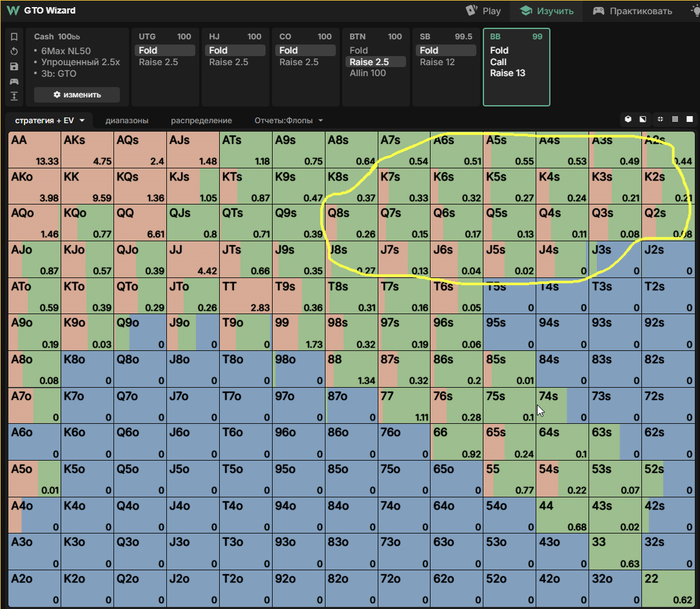Image resolution: width=700 pixels, height=609 pixels.
Task: Select the smallest matrix size icon
Action: [x=660, y=119]
